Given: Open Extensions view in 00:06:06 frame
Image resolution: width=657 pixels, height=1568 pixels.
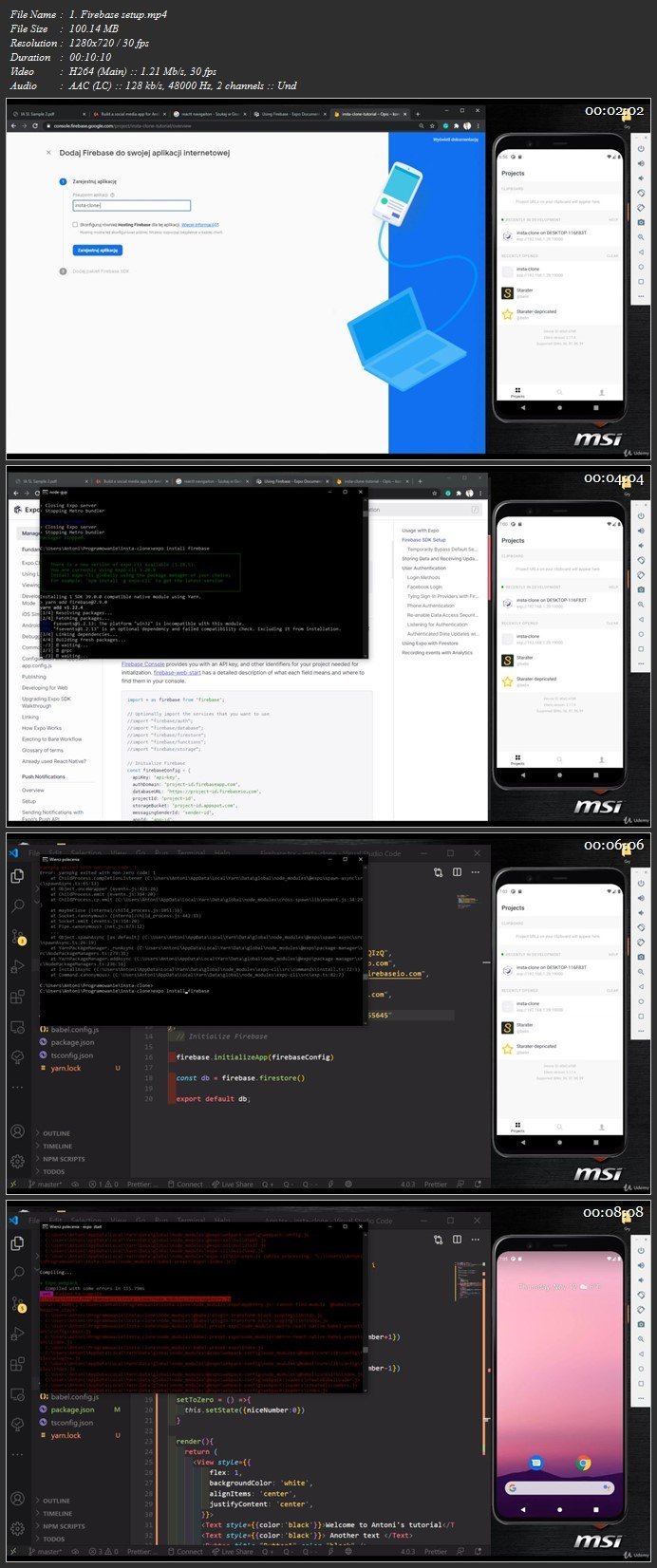Looking at the screenshot, I should click(16, 998).
